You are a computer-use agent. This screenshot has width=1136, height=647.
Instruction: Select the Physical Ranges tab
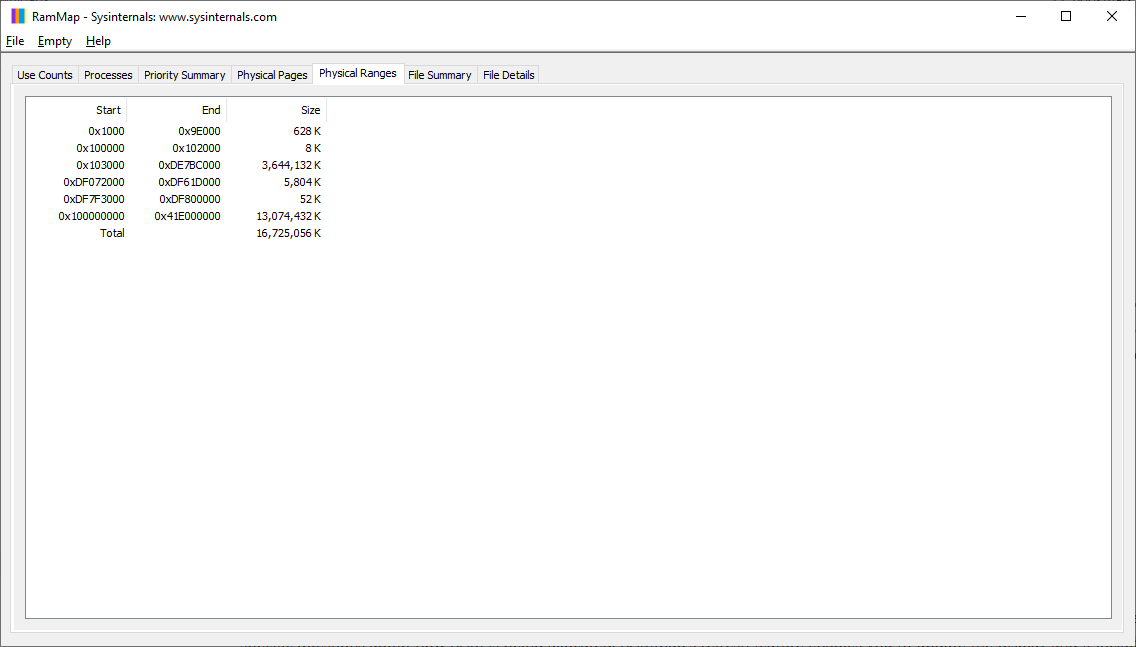[358, 73]
